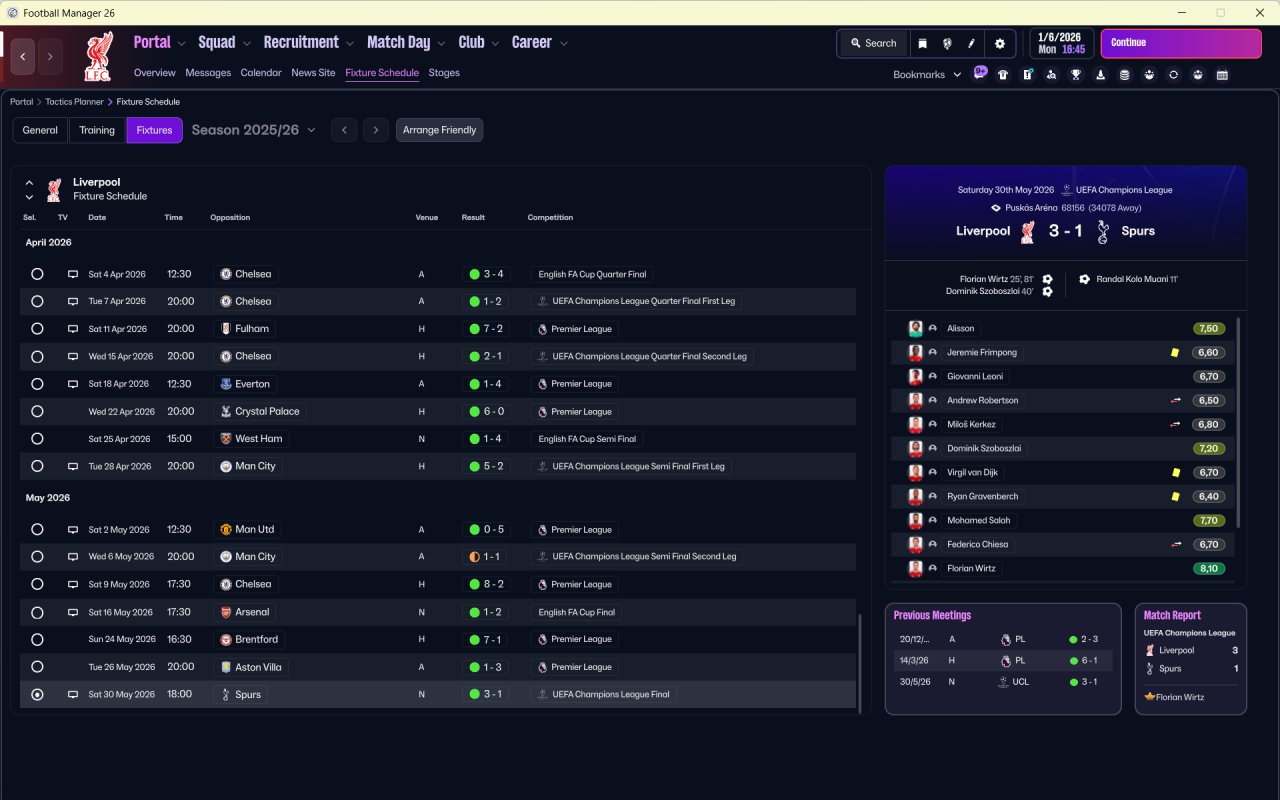Click the goal icon beside Randal Kolo Muani

point(1085,279)
